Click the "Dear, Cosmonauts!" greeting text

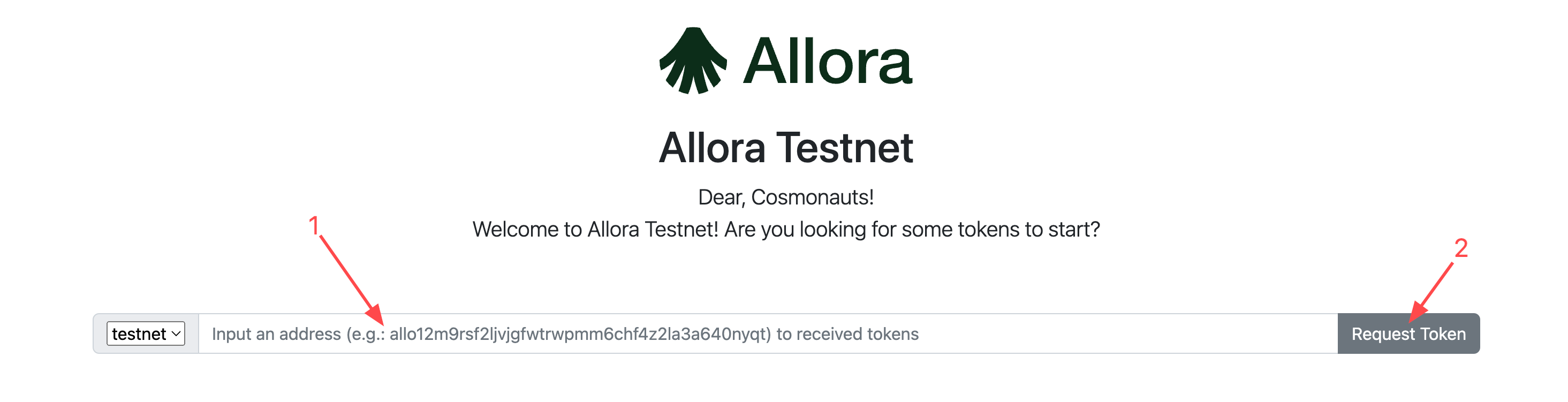tap(786, 198)
